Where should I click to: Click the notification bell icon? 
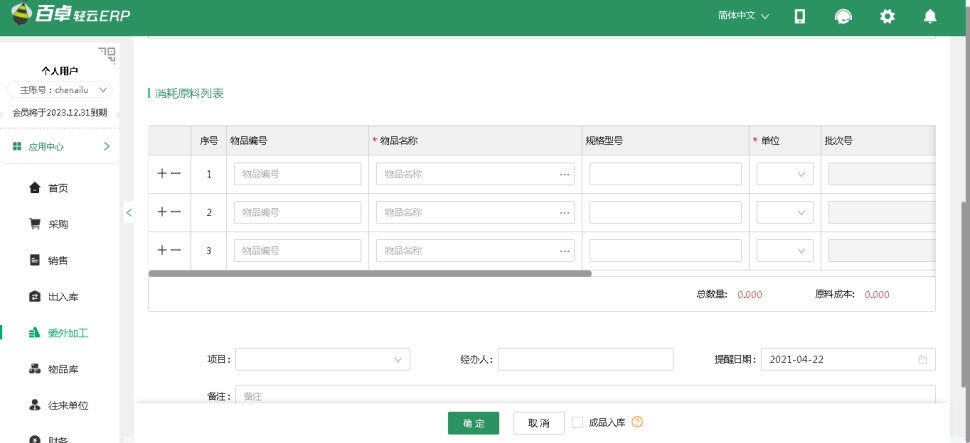930,17
